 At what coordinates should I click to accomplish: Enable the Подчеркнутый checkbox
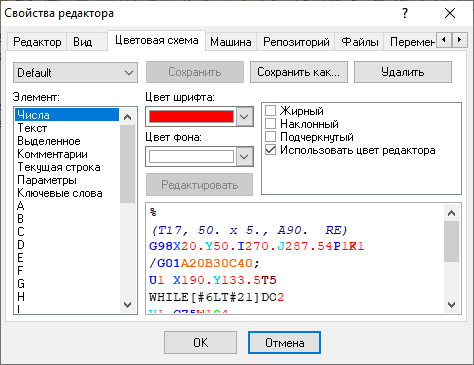270,137
